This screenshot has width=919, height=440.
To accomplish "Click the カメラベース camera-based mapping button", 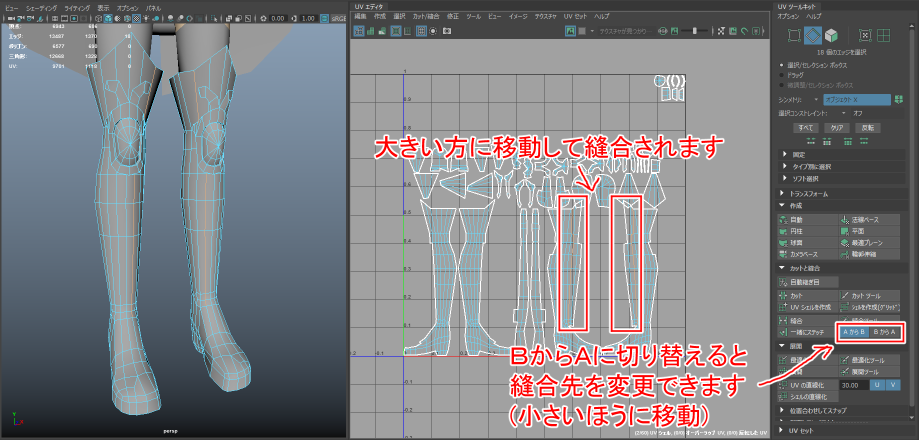I will click(808, 254).
